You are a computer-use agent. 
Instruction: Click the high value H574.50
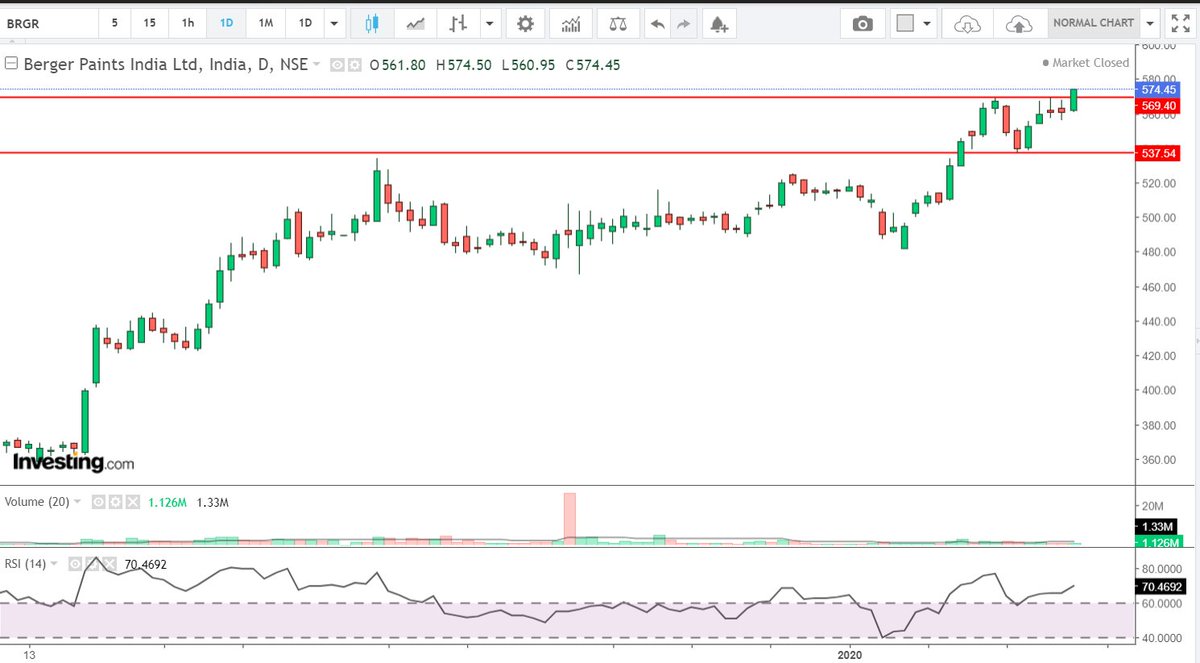(464, 65)
